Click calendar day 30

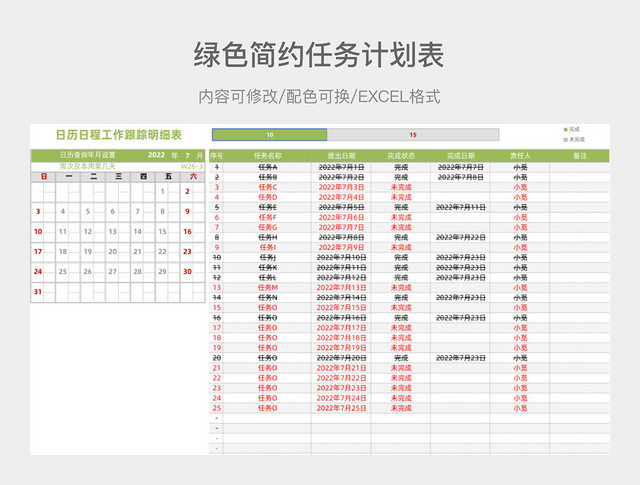click(187, 271)
